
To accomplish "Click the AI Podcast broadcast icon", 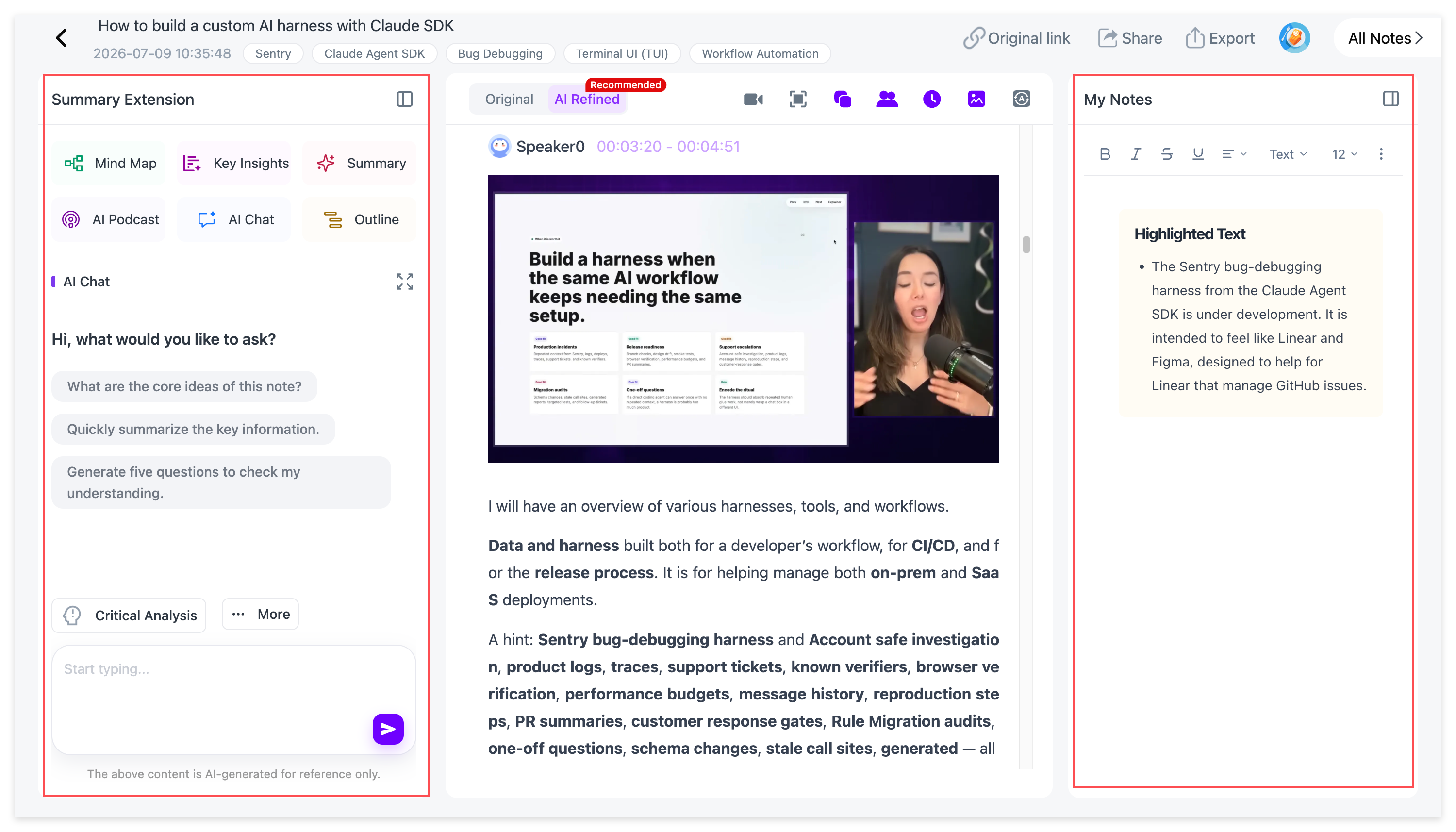I will pos(71,219).
